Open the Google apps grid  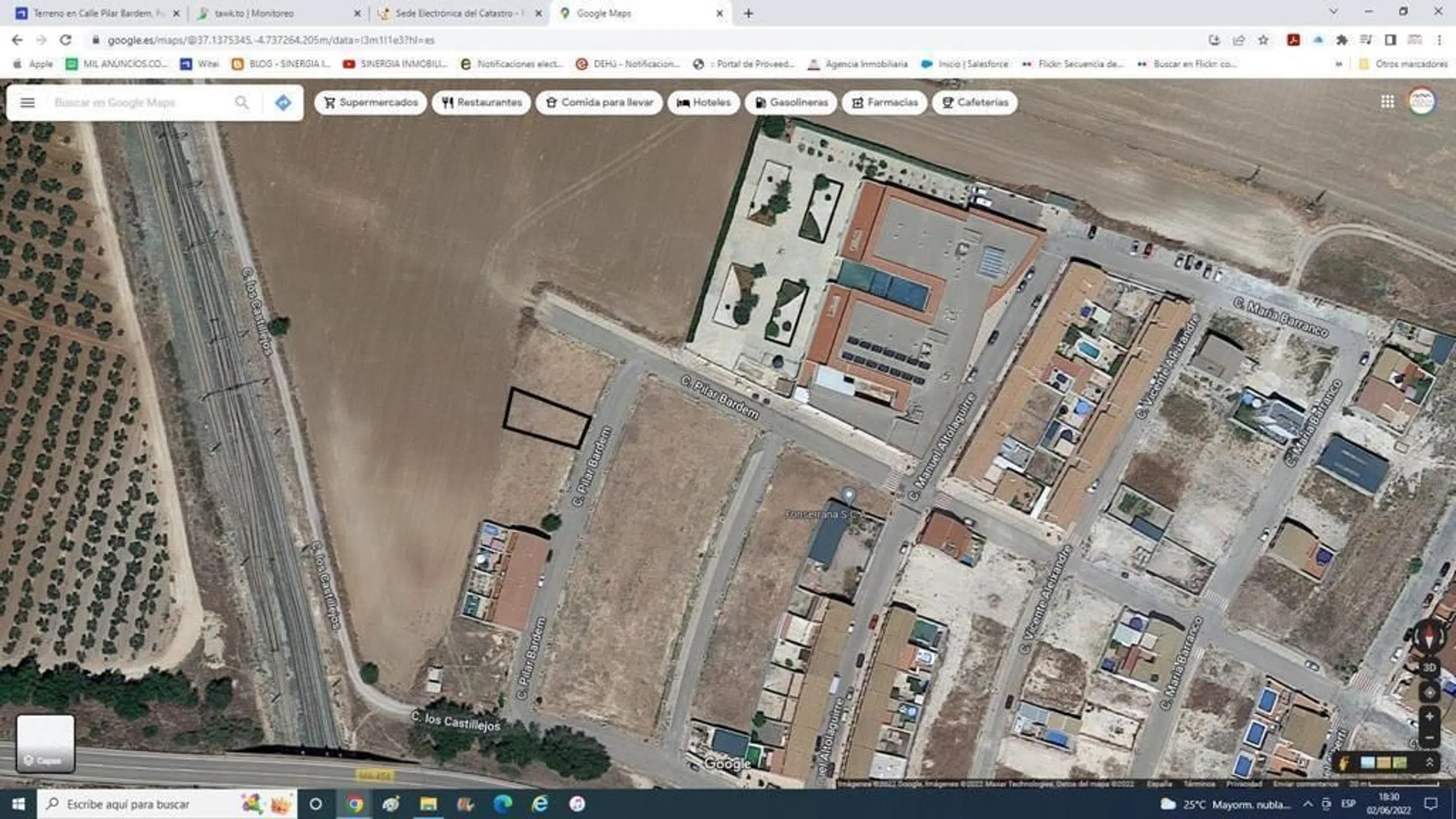click(1387, 102)
